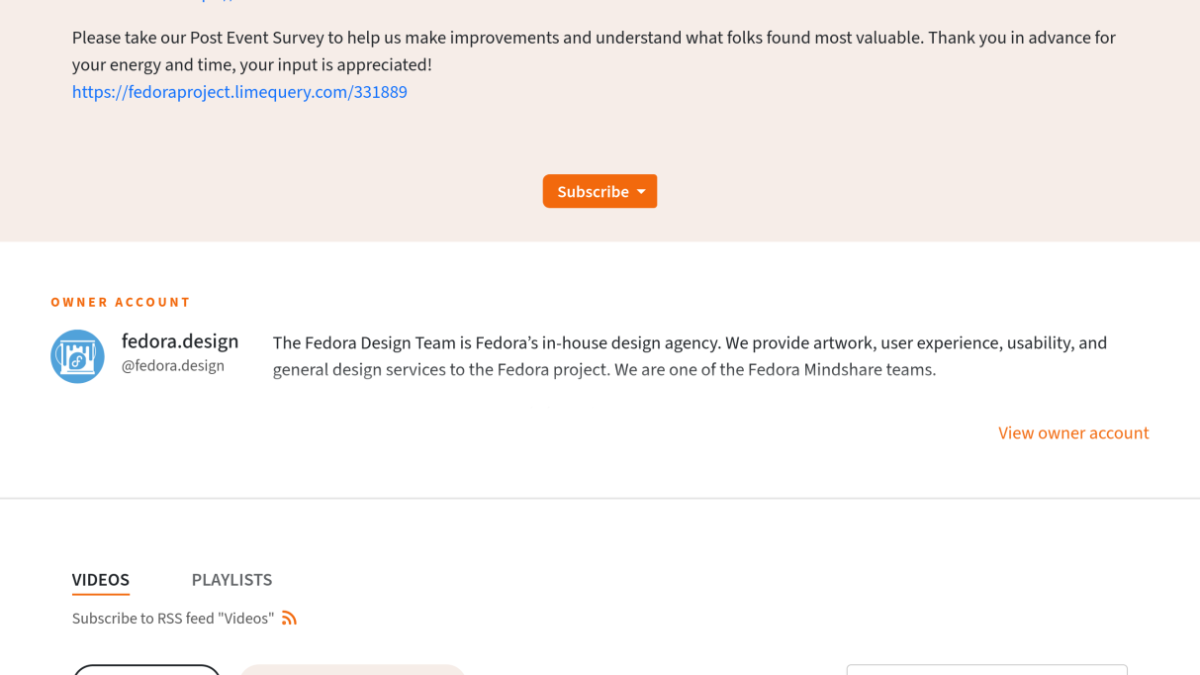Screen dimensions: 1200x675
Task: Click the outlined pill button below Videos
Action: coord(147,670)
